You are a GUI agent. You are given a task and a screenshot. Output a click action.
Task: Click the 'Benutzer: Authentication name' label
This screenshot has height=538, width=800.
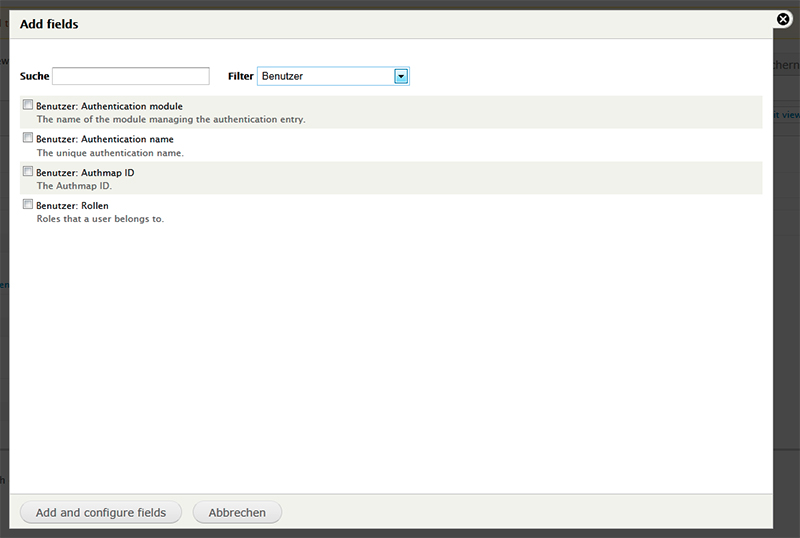pyautogui.click(x=105, y=139)
